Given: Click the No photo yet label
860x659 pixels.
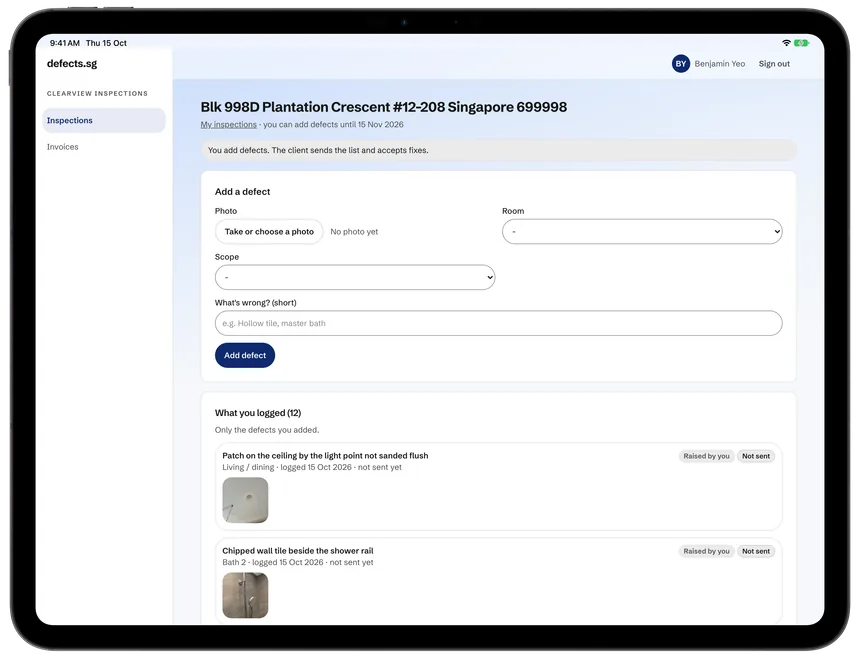Looking at the screenshot, I should pos(354,231).
